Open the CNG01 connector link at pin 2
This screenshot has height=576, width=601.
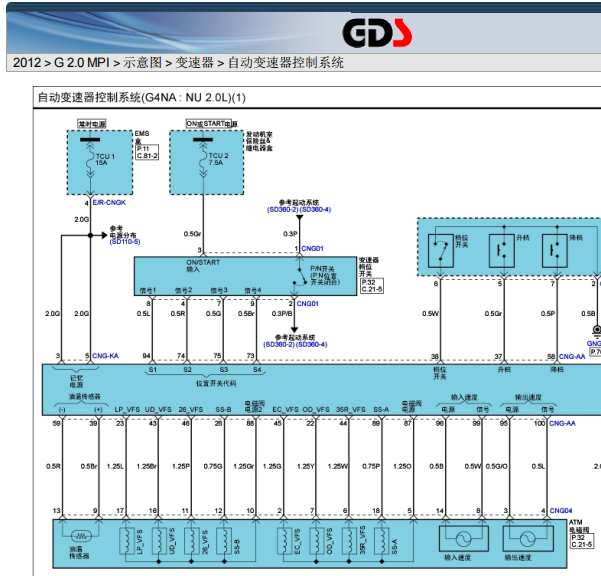(x=307, y=304)
